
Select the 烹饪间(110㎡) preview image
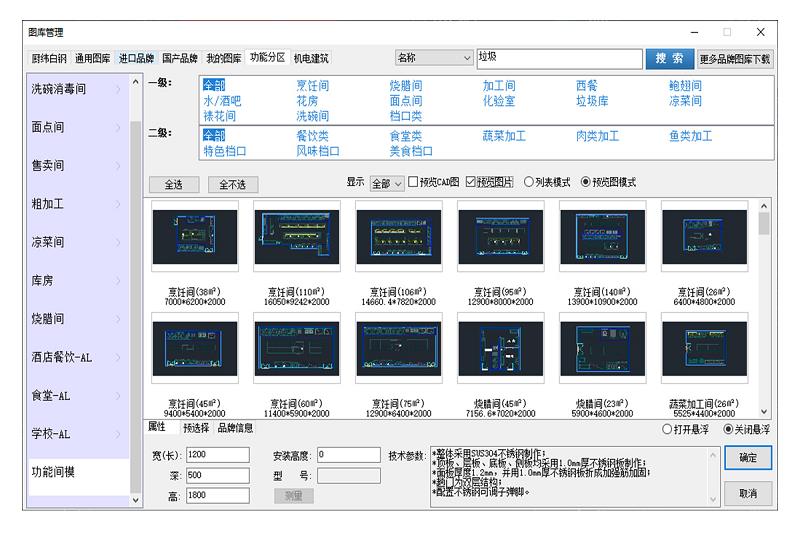pyautogui.click(x=296, y=237)
